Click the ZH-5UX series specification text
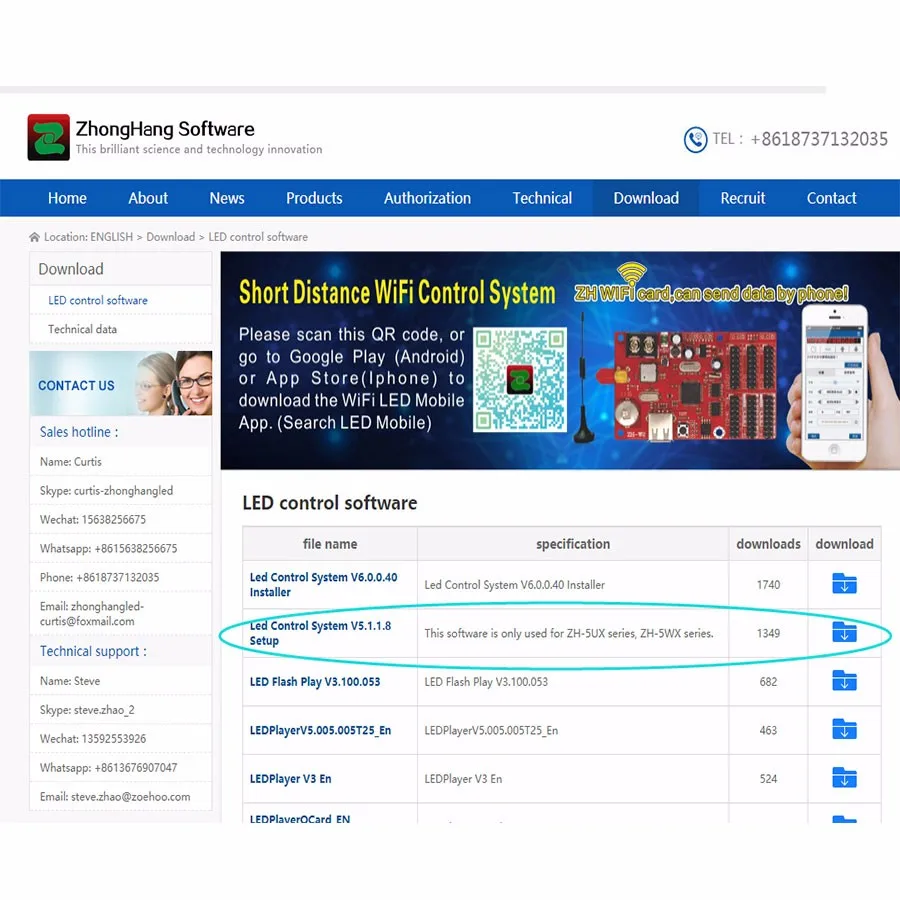900x900 pixels. 569,634
